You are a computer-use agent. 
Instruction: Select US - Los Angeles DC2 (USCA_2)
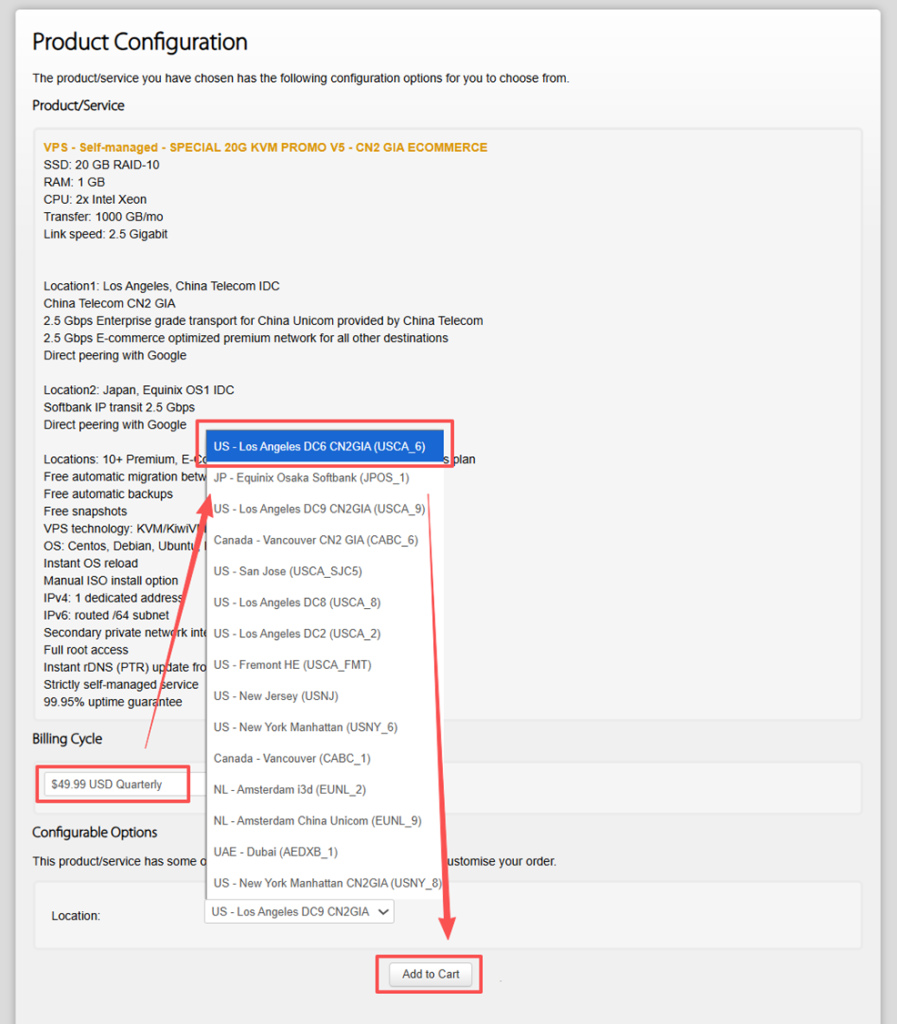[297, 633]
